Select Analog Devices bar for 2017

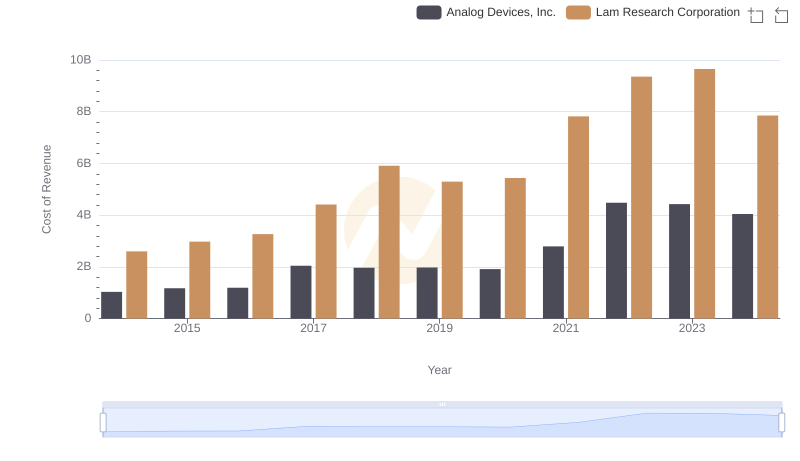(301, 292)
